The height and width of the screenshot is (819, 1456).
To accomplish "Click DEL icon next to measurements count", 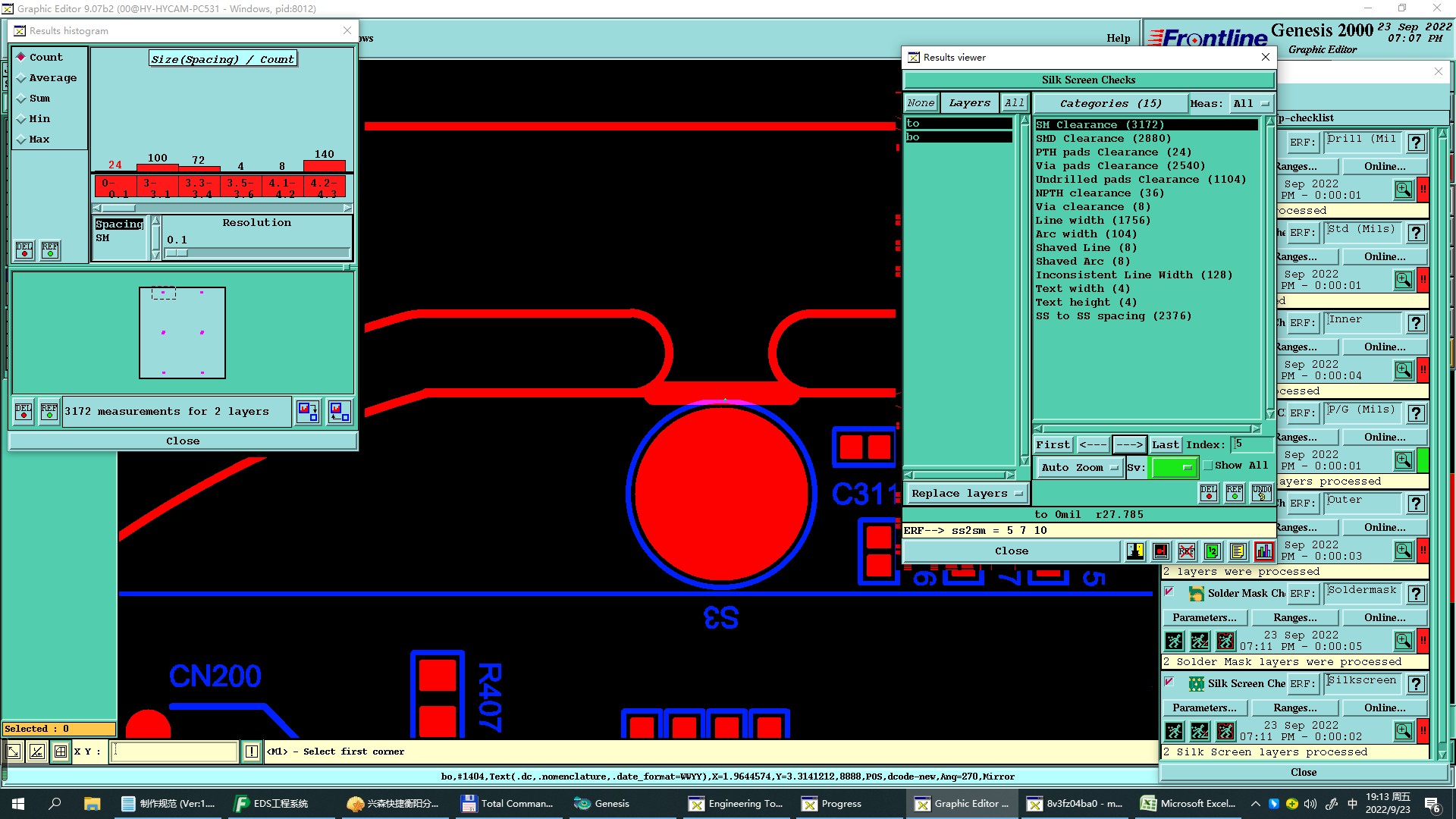I will 24,412.
